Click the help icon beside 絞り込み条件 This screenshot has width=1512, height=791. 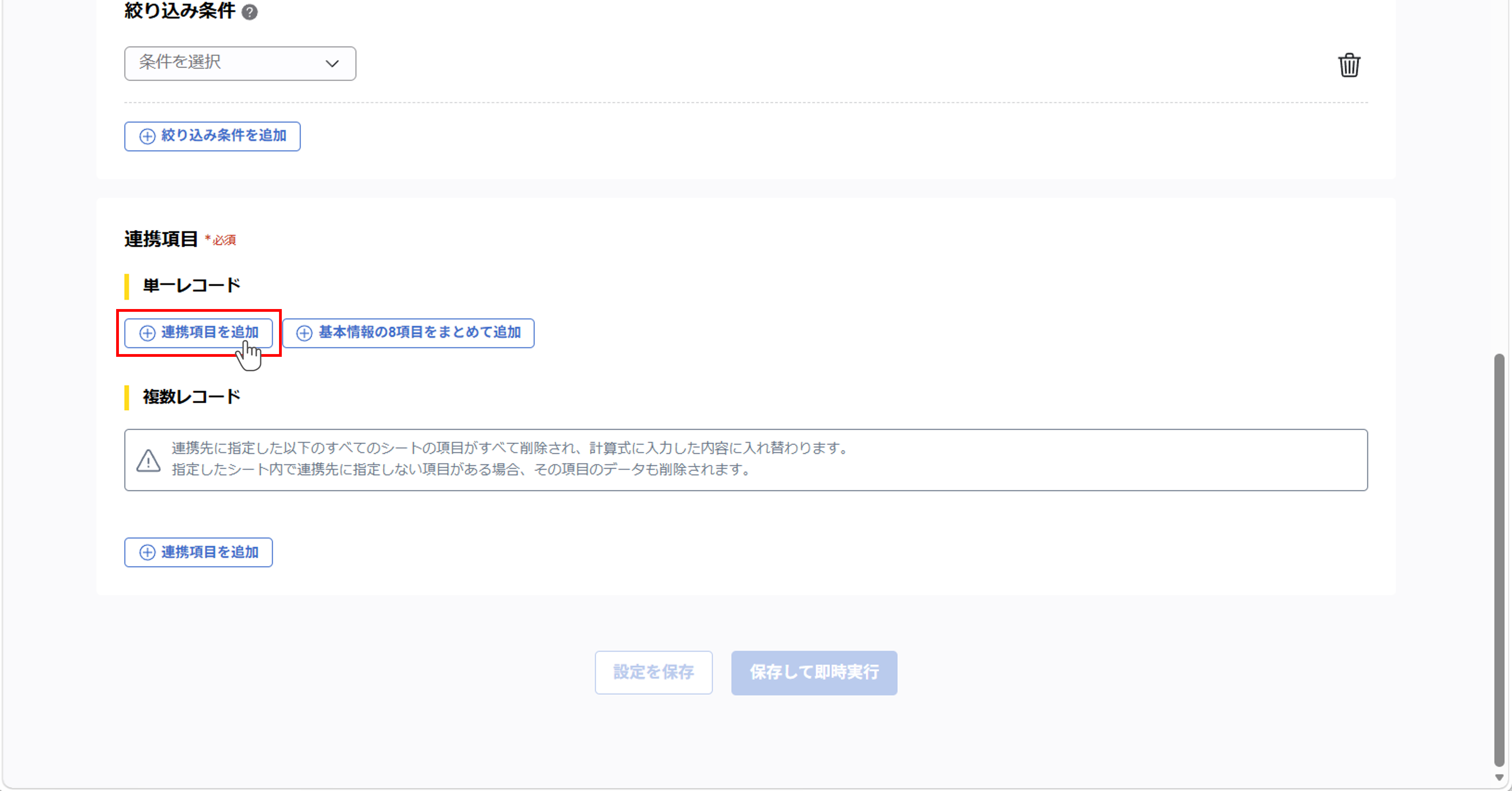coord(249,12)
